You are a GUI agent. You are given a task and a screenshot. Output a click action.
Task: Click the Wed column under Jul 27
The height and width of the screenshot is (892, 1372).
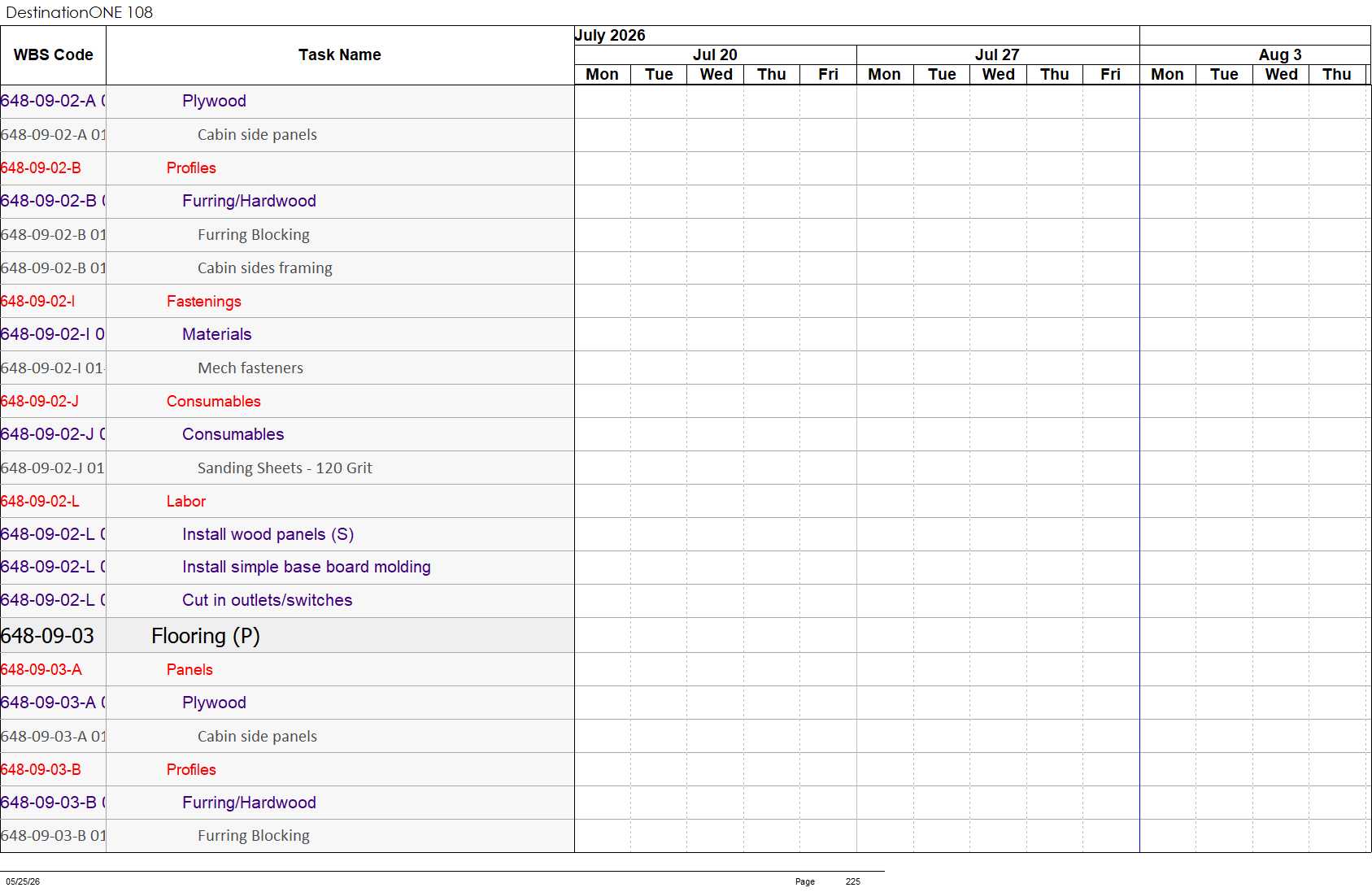(x=998, y=74)
